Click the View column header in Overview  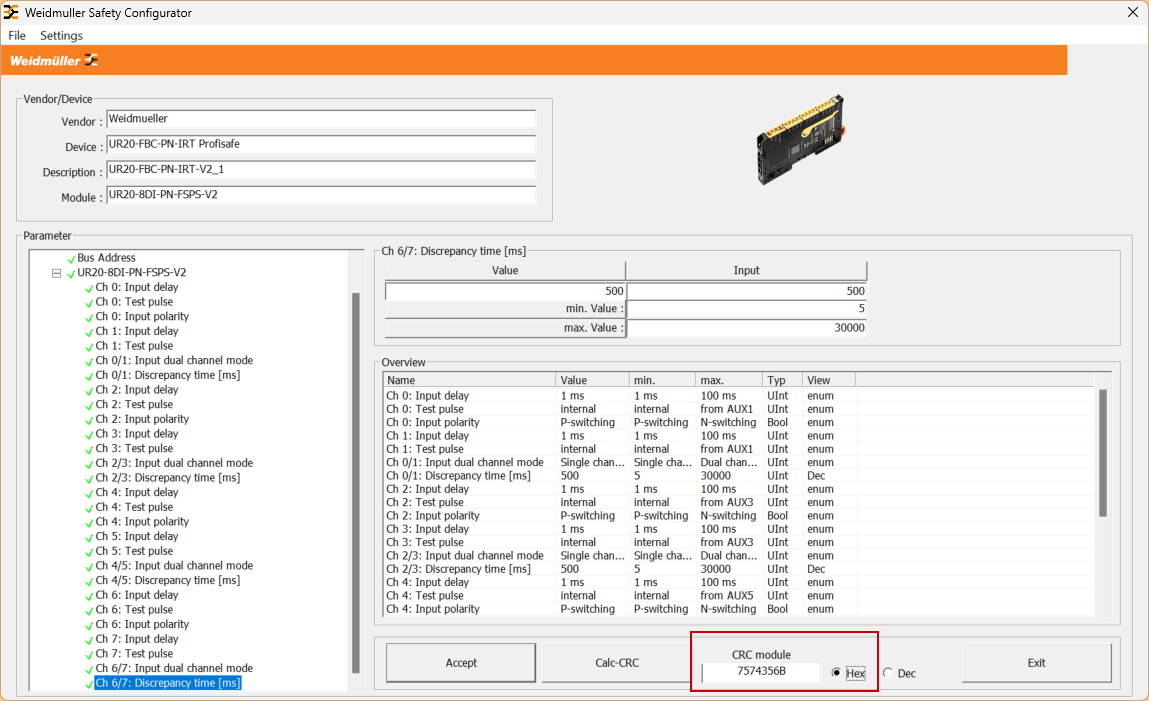tap(829, 380)
